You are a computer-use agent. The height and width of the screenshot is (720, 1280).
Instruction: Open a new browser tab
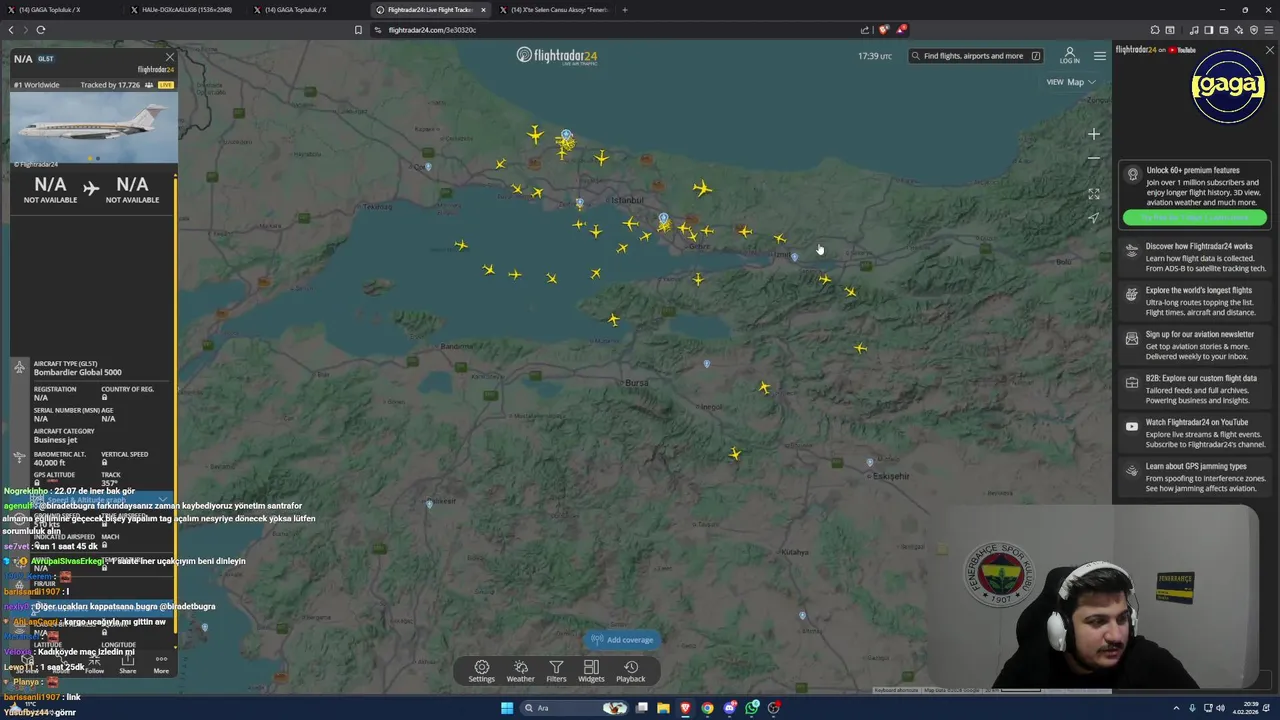tap(625, 9)
